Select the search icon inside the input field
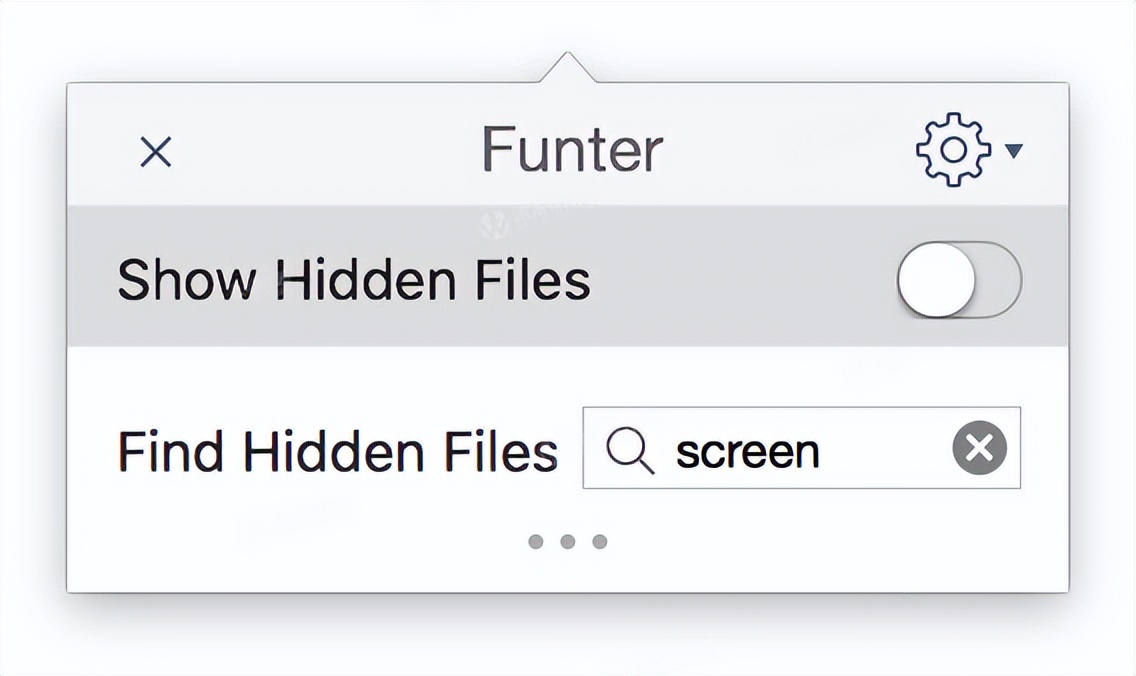This screenshot has height=676, width=1136. click(x=629, y=450)
